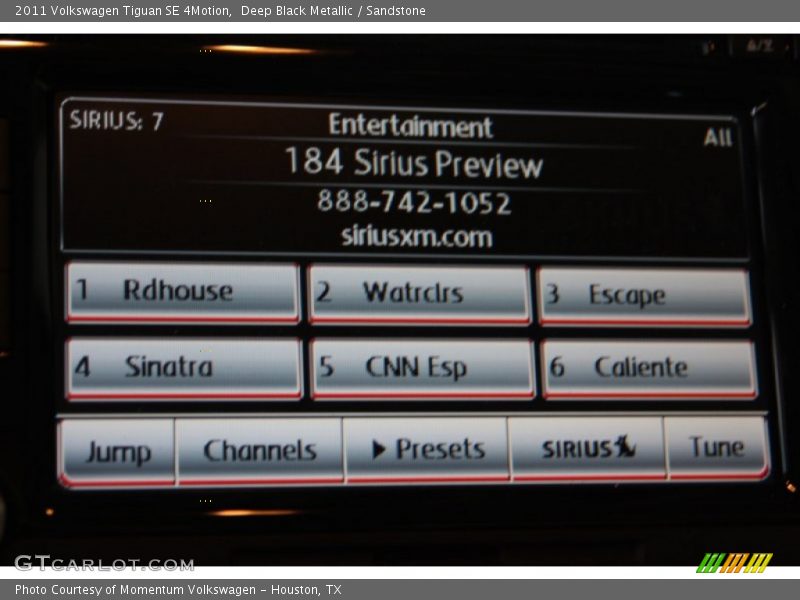Viewport: 800px width, 600px height.
Task: Select preset 1 Rdhouse
Action: click(183, 292)
